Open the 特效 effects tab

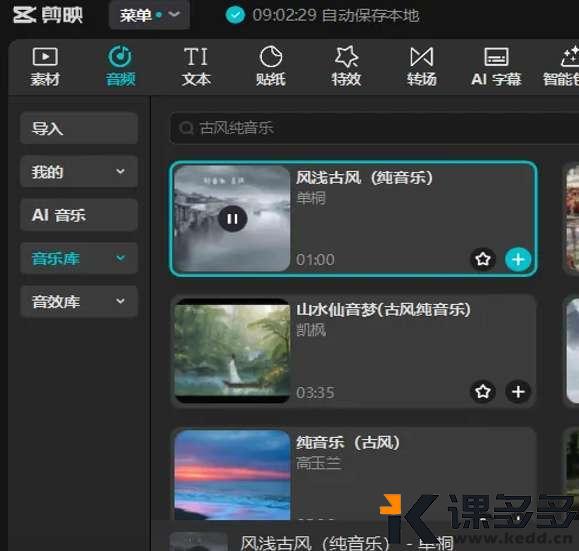(x=346, y=67)
